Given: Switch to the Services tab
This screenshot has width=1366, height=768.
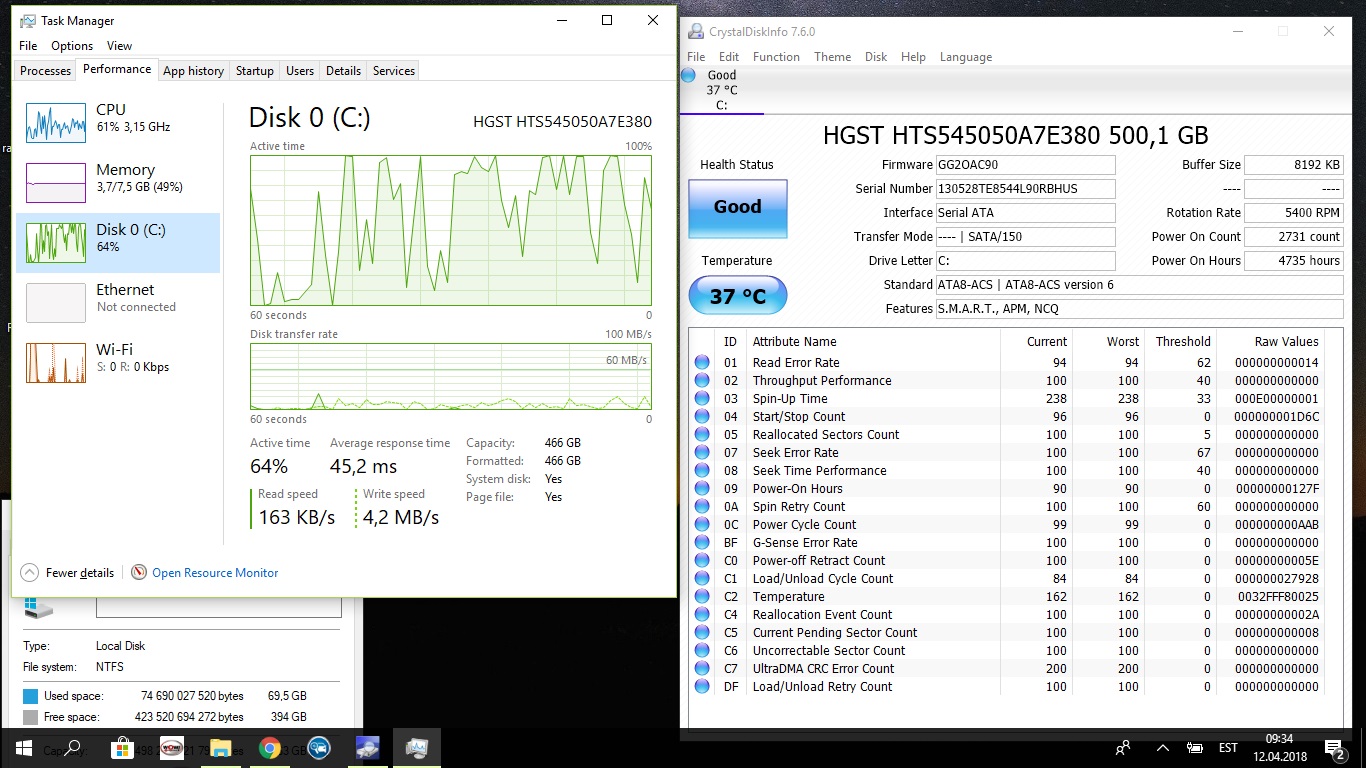Looking at the screenshot, I should 394,71.
